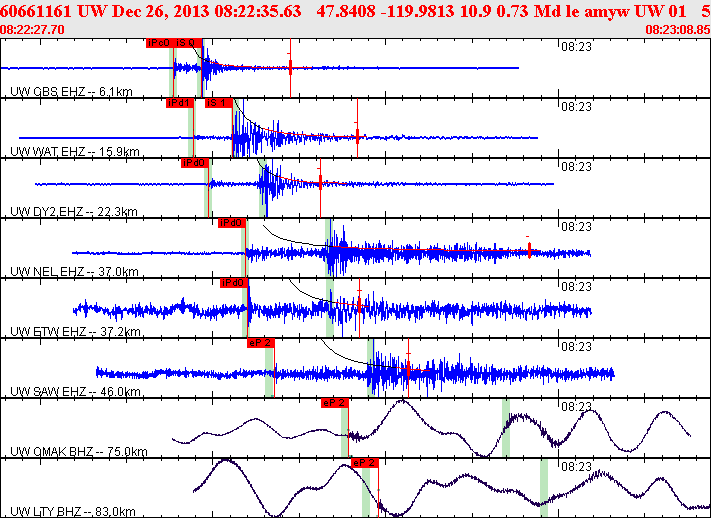The width and height of the screenshot is (711, 518).
Task: Click the 08:23 time tick on SAW trace
Action: click(576, 347)
